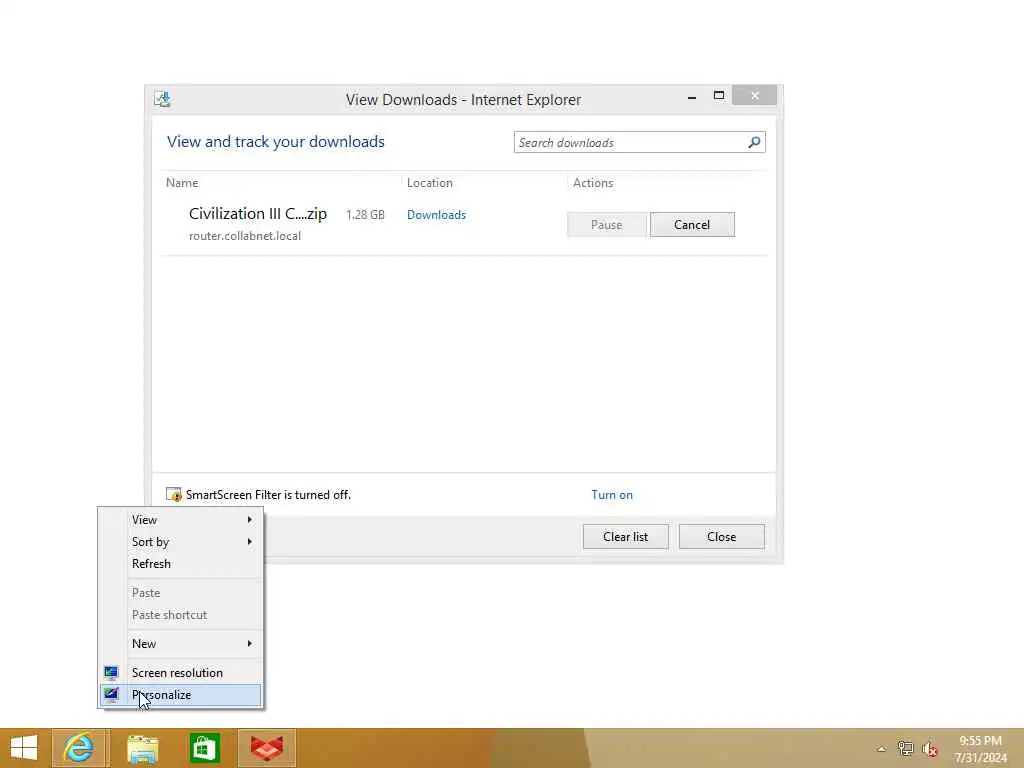This screenshot has height=768, width=1024.
Task: Choose Personalize from the context menu
Action: click(181, 695)
